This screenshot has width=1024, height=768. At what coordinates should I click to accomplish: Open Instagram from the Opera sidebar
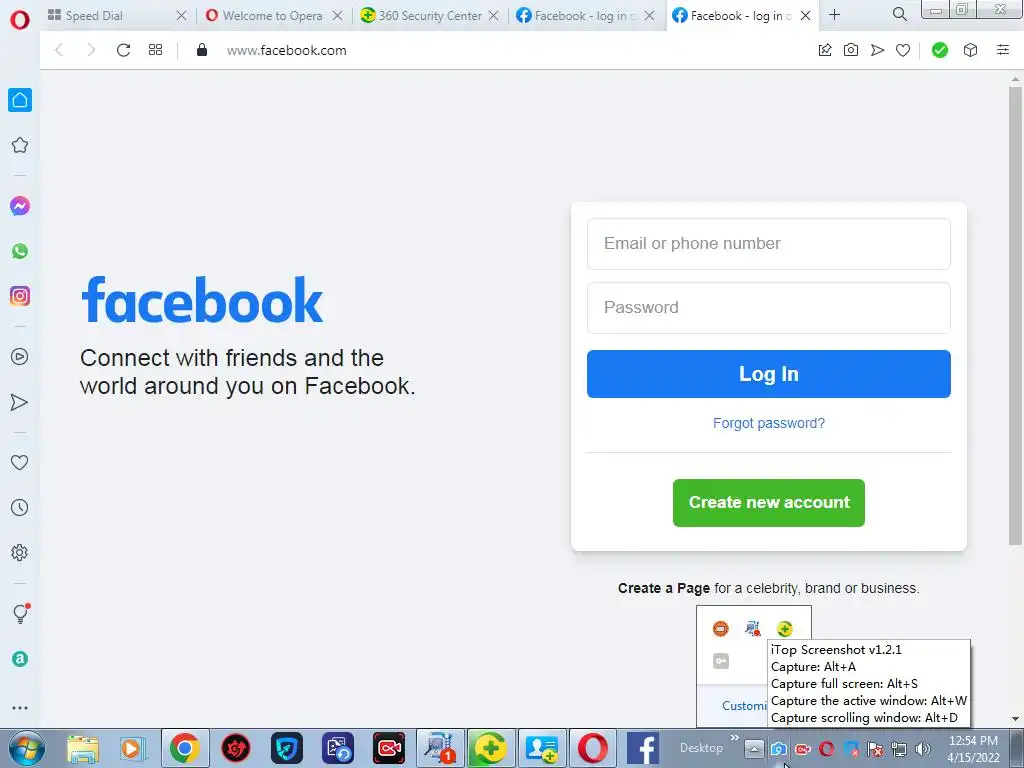tap(20, 296)
